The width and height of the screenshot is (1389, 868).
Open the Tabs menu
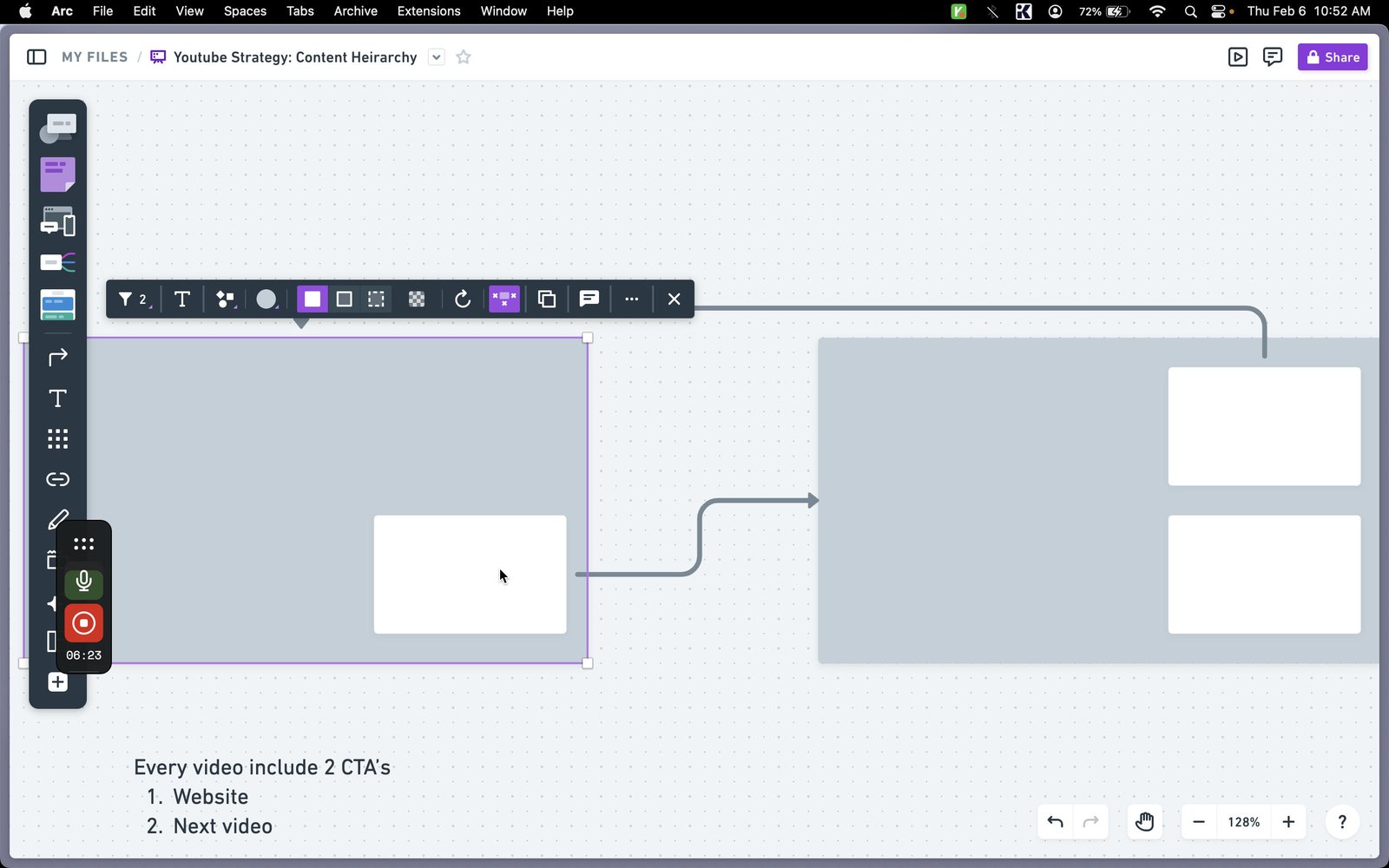(300, 11)
